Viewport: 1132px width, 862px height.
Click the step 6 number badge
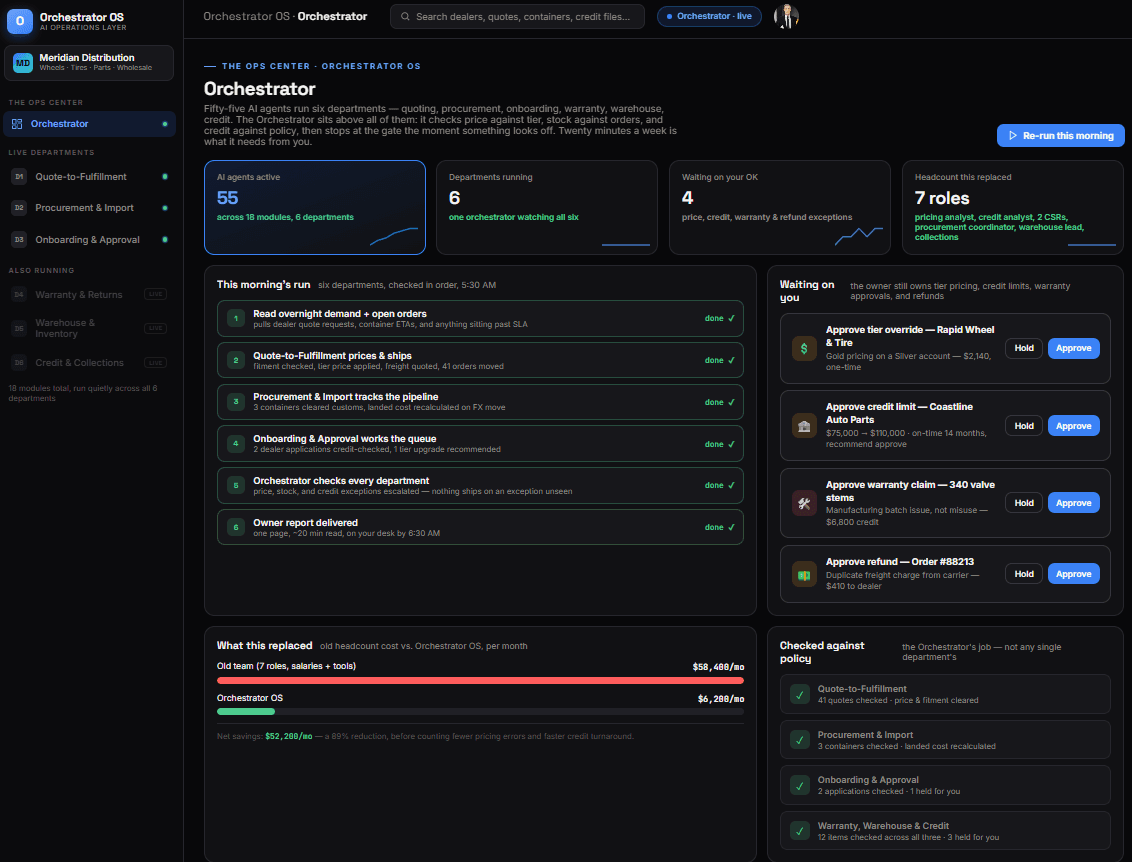[x=236, y=528]
